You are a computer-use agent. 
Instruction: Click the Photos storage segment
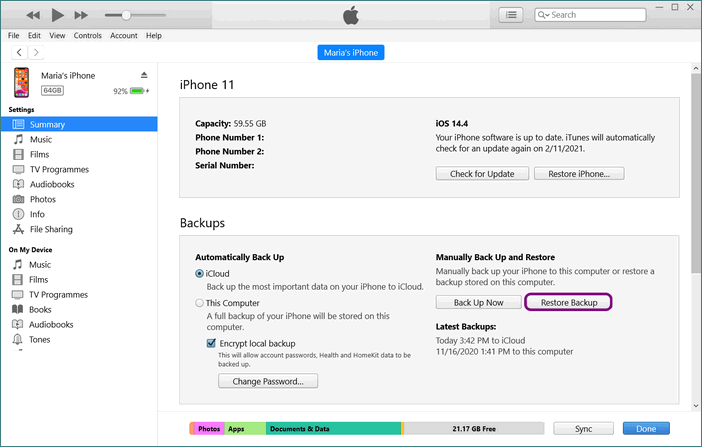point(209,429)
